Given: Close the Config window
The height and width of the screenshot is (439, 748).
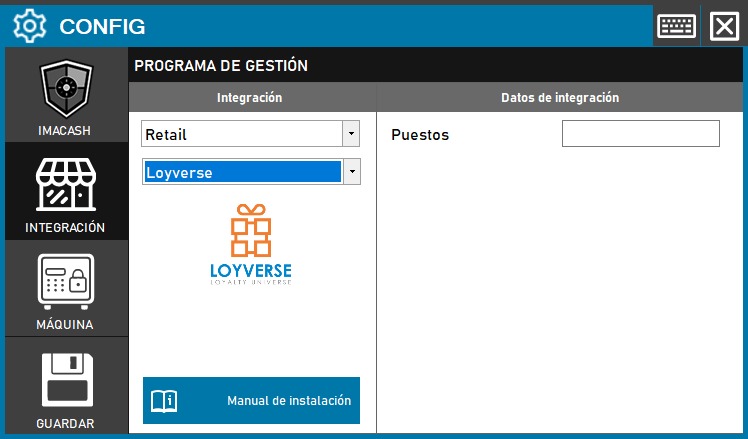Looking at the screenshot, I should pyautogui.click(x=723, y=26).
